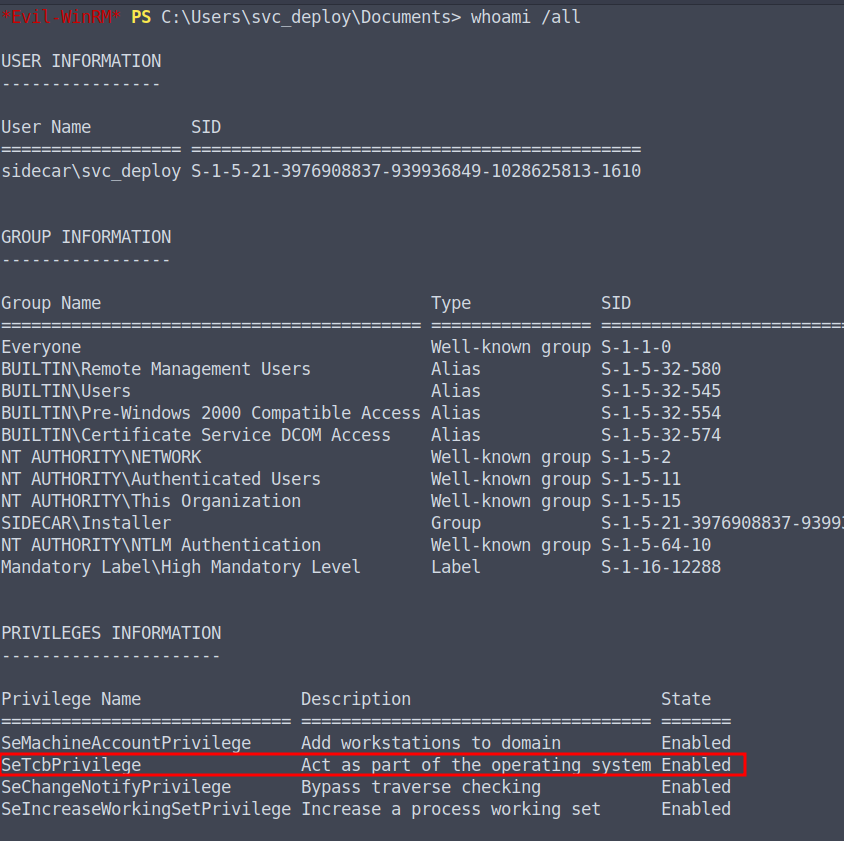Click the SeIncreaseWorkingSetPrivilege privilege name
Screen dimensions: 844x841
[146, 809]
